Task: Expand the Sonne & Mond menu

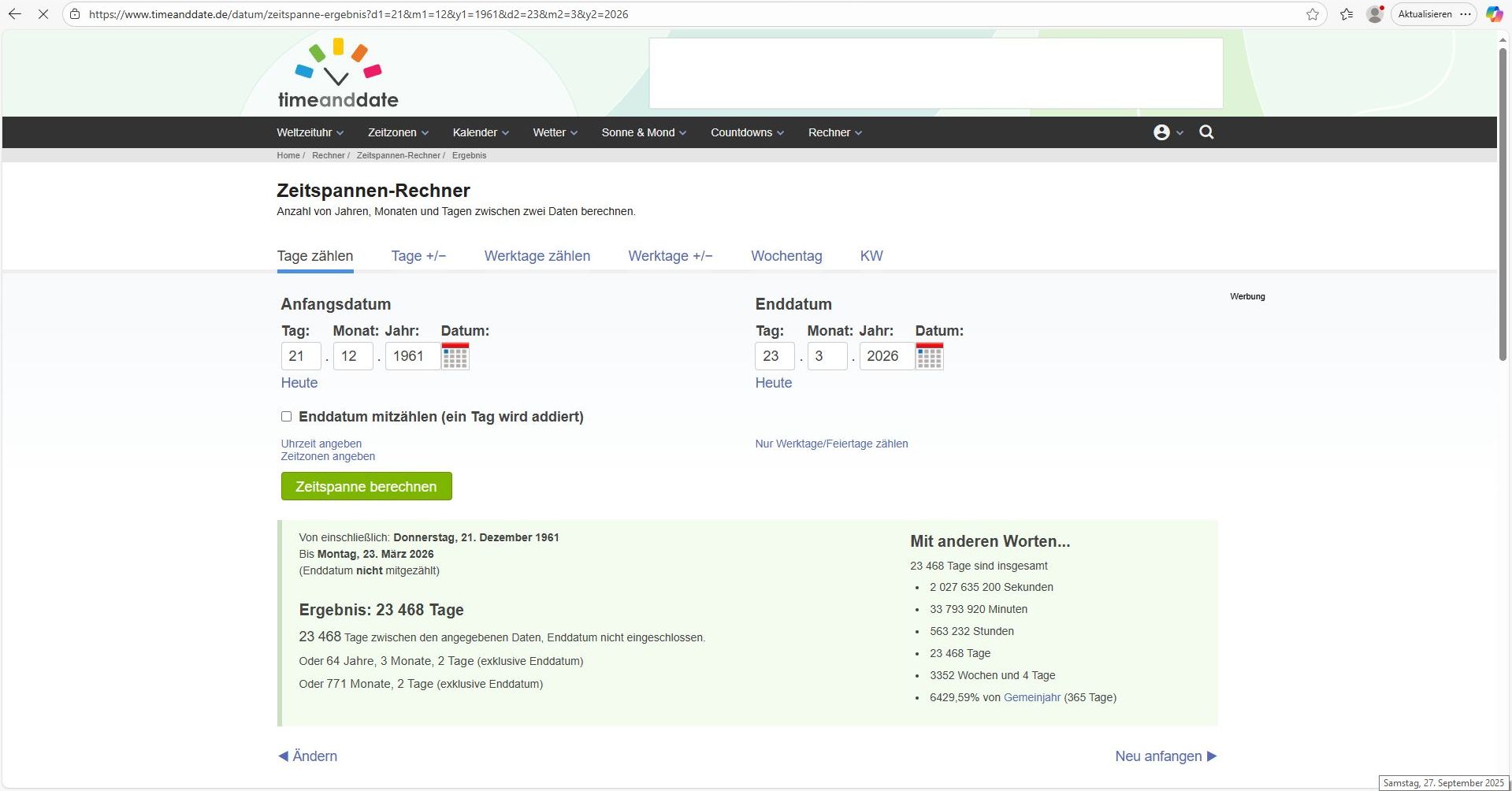Action: click(x=643, y=132)
